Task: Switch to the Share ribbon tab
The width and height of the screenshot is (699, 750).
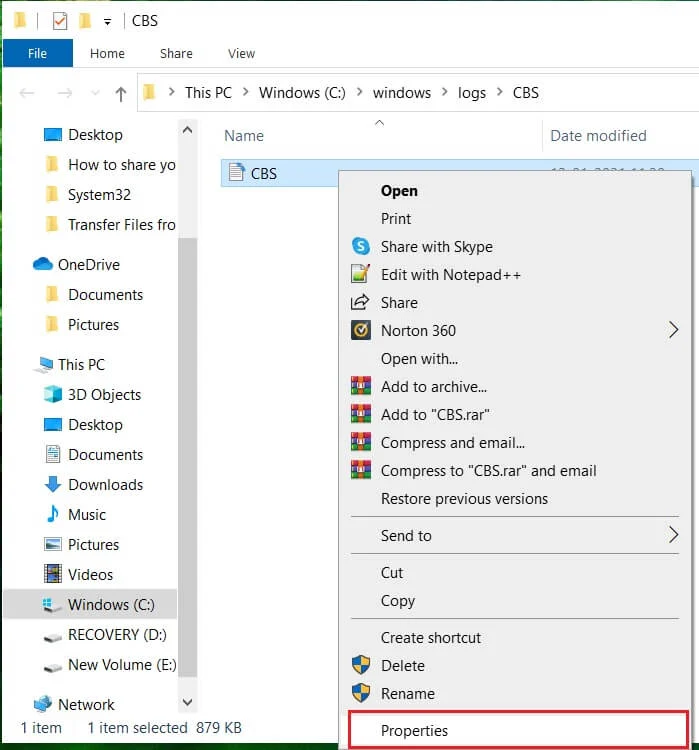Action: [176, 54]
